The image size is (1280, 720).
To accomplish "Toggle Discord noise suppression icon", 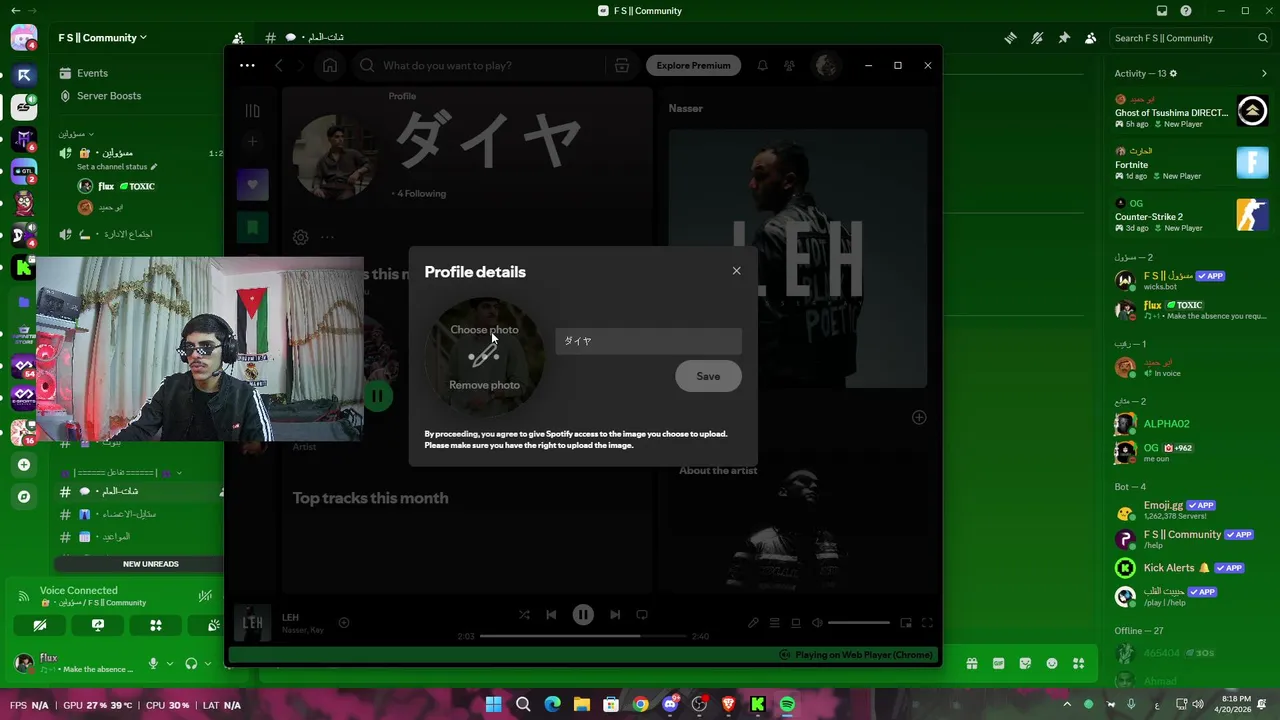I will pos(205,596).
